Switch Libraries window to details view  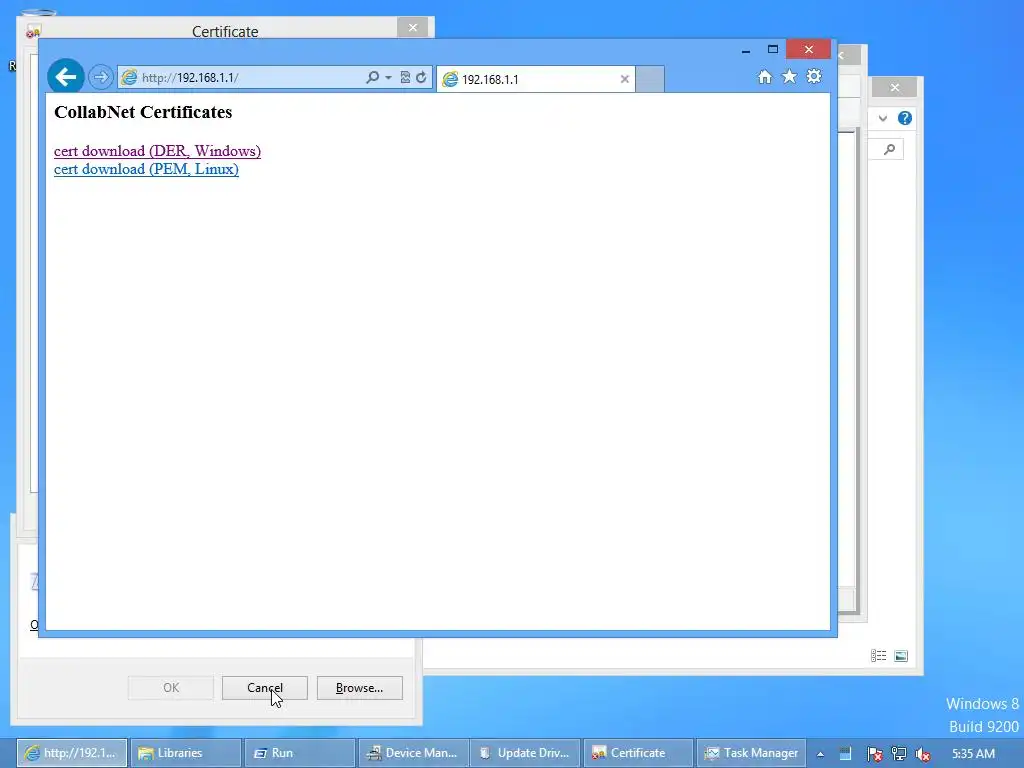(x=878, y=656)
